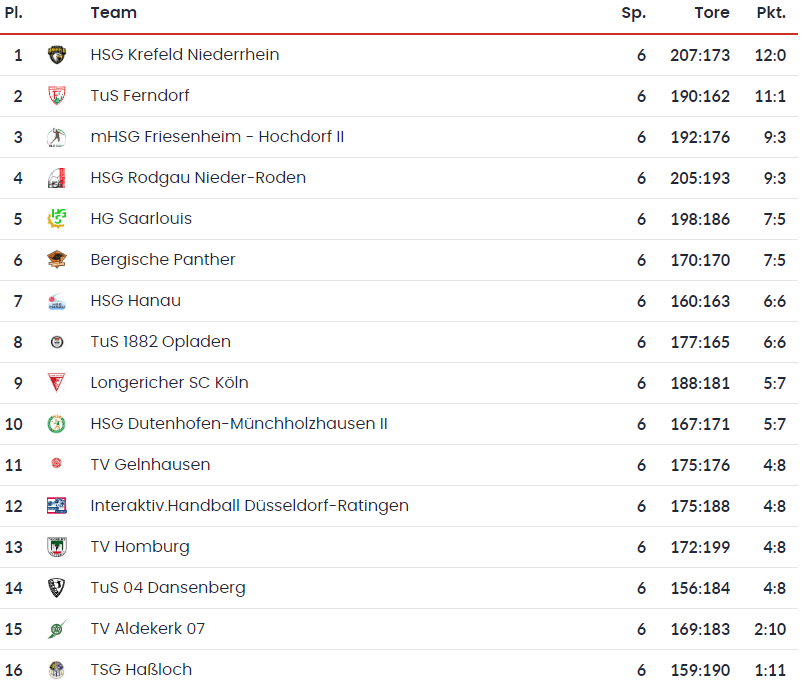Open the HSG Hanau team page
The width and height of the screenshot is (803, 689).
(x=135, y=301)
